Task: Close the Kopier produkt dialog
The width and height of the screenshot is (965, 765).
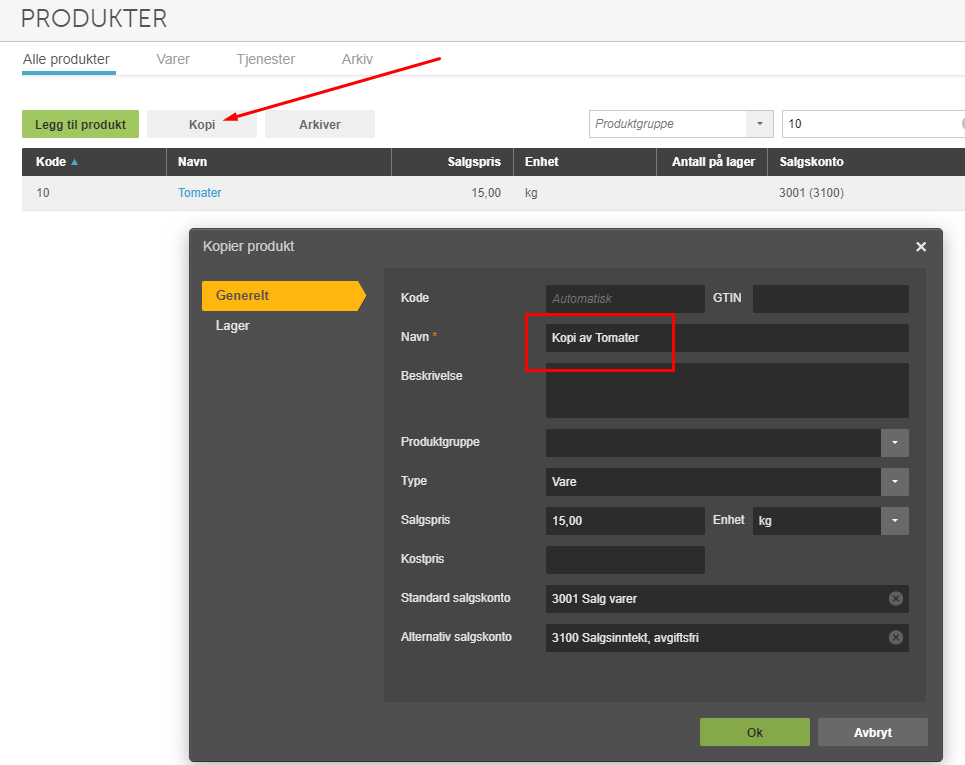Action: coord(921,247)
